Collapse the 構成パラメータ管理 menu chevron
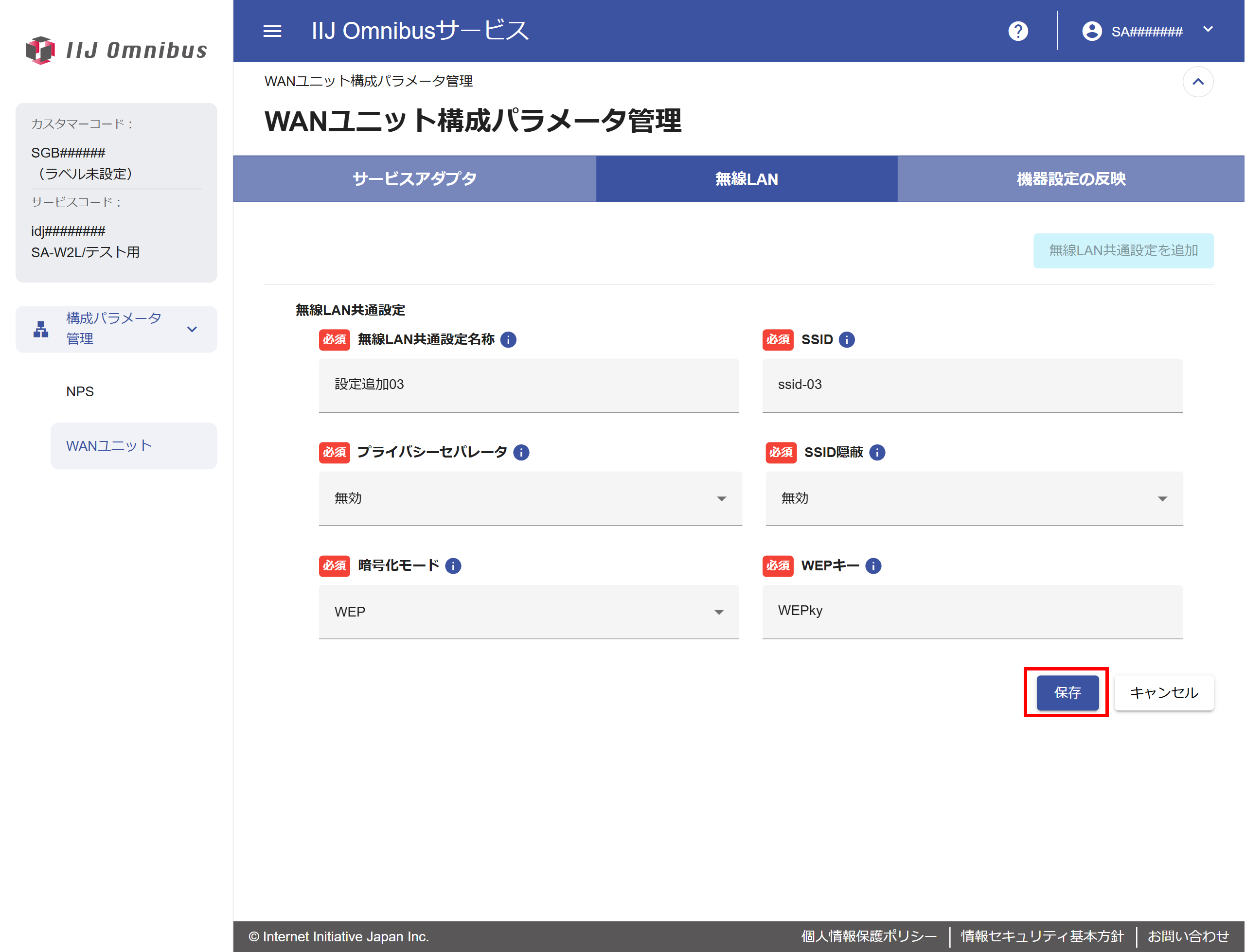 pyautogui.click(x=192, y=329)
